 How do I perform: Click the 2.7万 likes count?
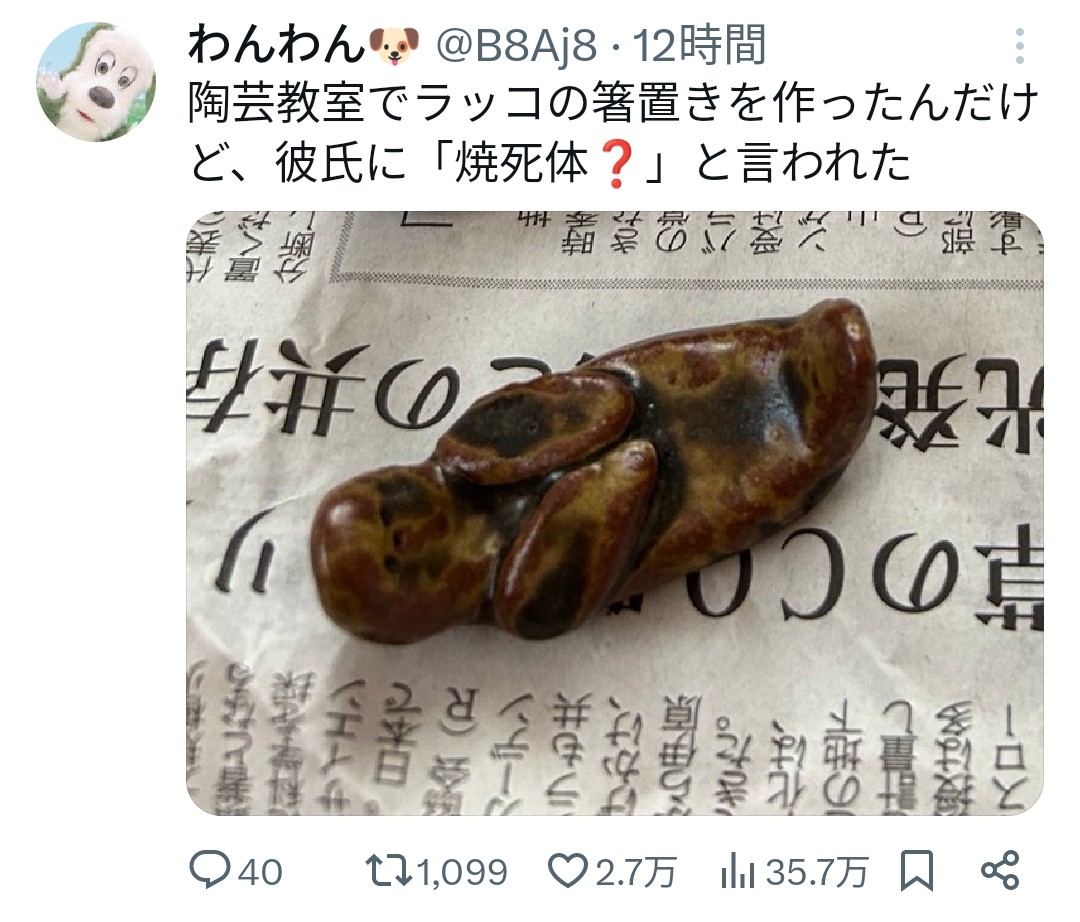point(635,872)
